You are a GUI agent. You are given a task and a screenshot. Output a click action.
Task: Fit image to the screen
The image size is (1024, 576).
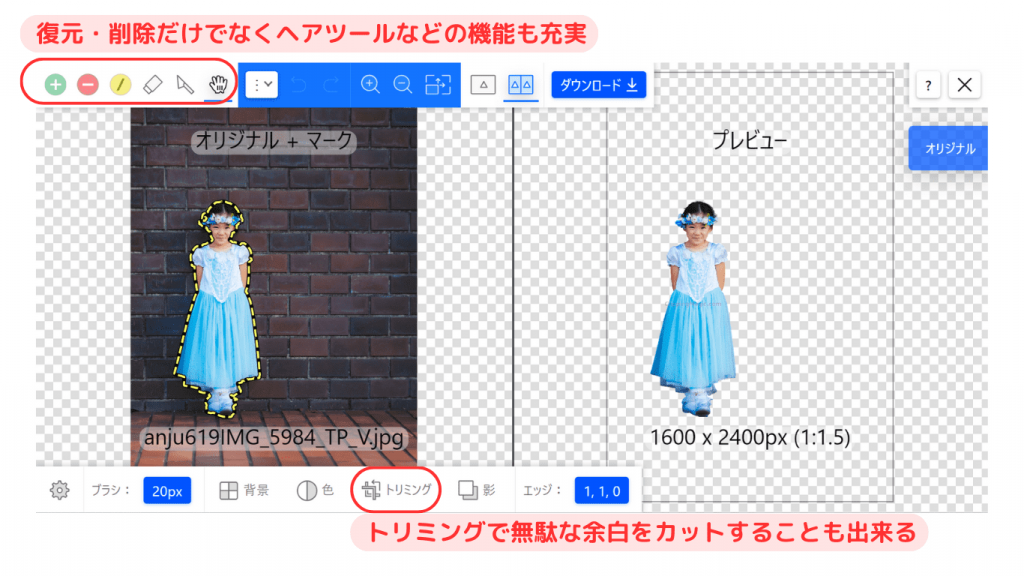click(438, 84)
